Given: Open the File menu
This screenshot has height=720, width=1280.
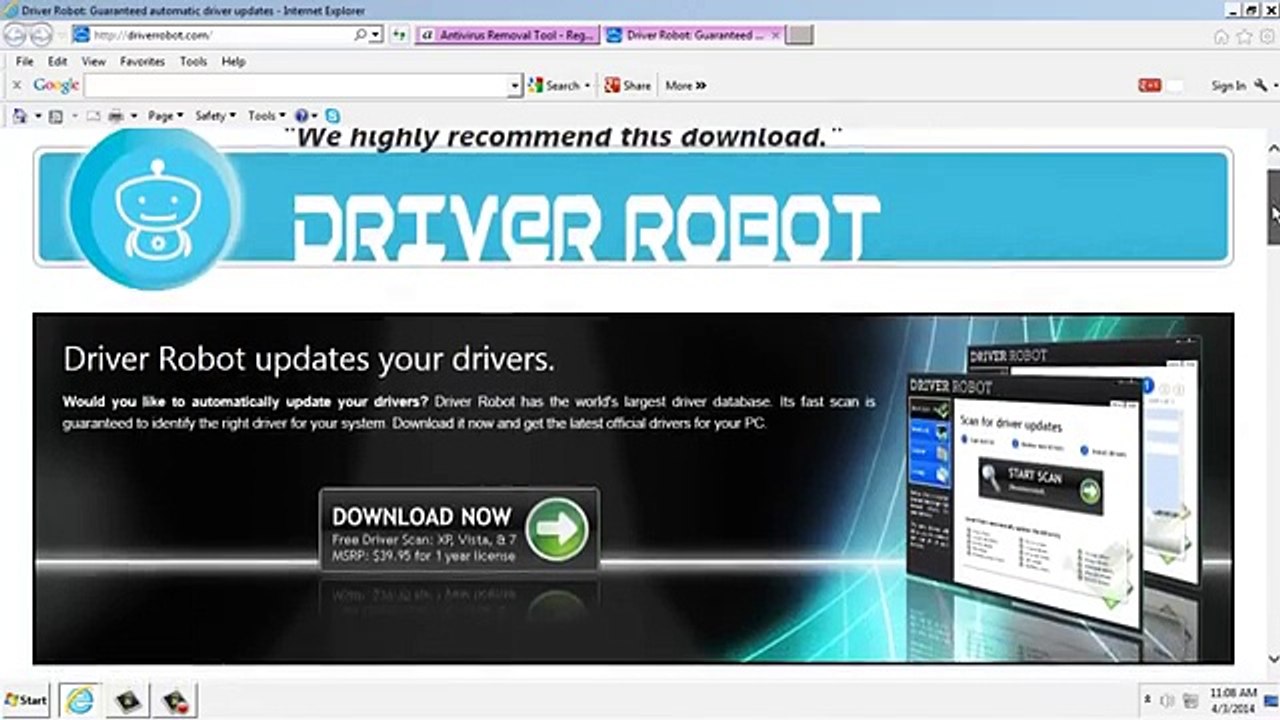Looking at the screenshot, I should 25,61.
